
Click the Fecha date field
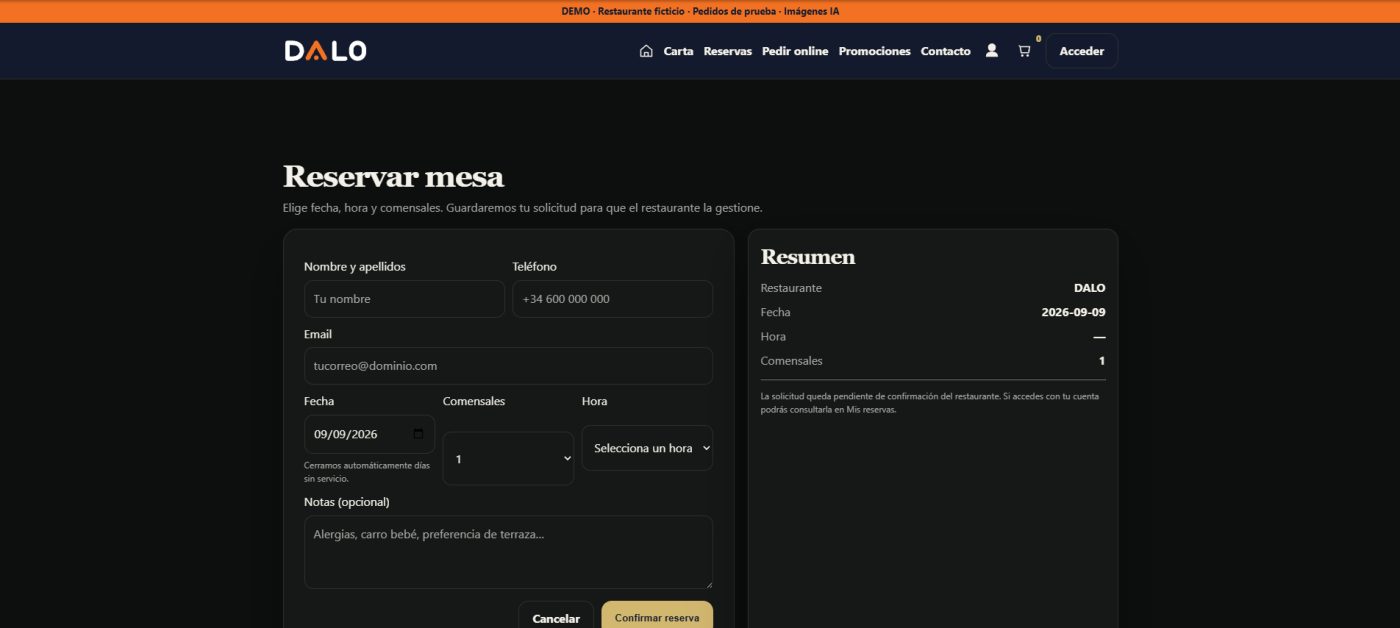tap(369, 434)
